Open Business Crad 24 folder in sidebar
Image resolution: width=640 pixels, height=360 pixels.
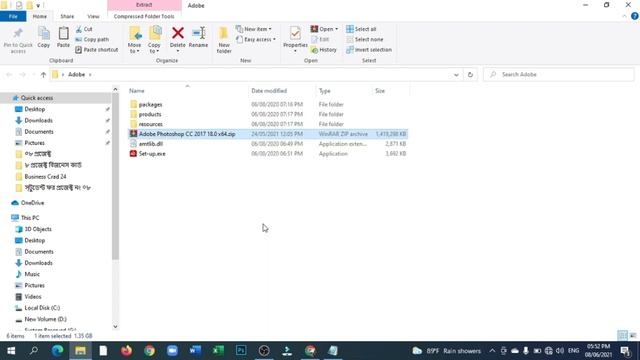click(x=45, y=177)
